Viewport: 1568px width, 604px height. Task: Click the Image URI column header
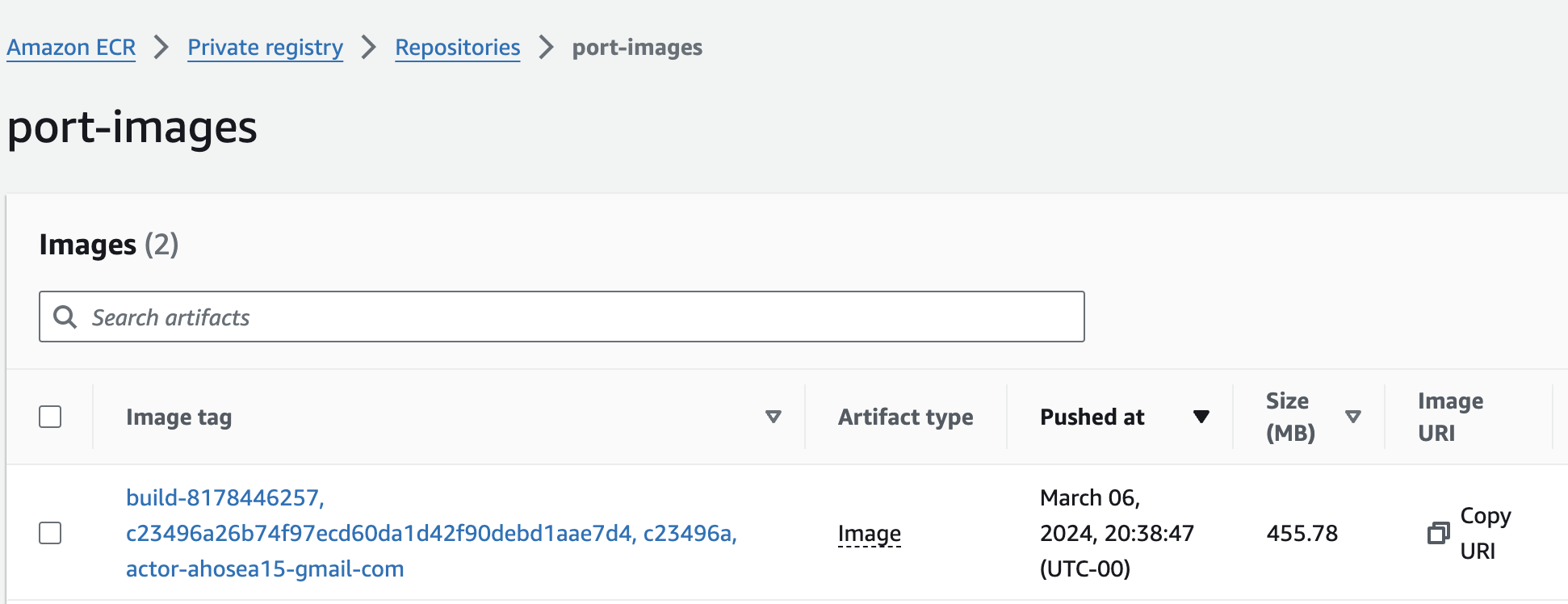1450,417
